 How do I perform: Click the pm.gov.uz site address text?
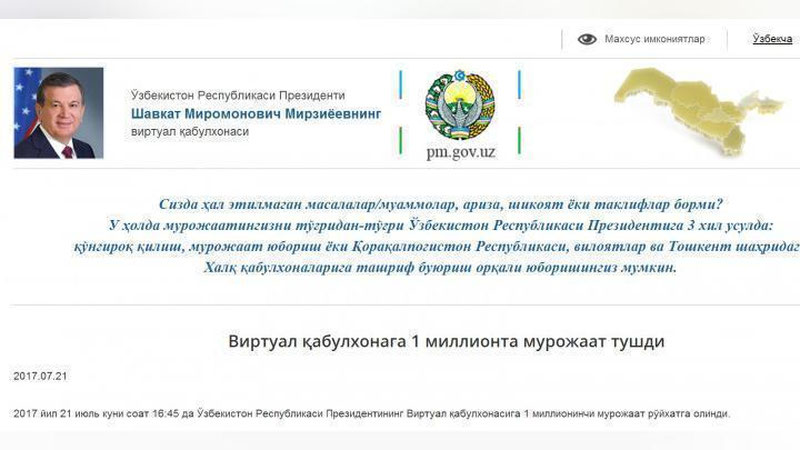coord(459,152)
